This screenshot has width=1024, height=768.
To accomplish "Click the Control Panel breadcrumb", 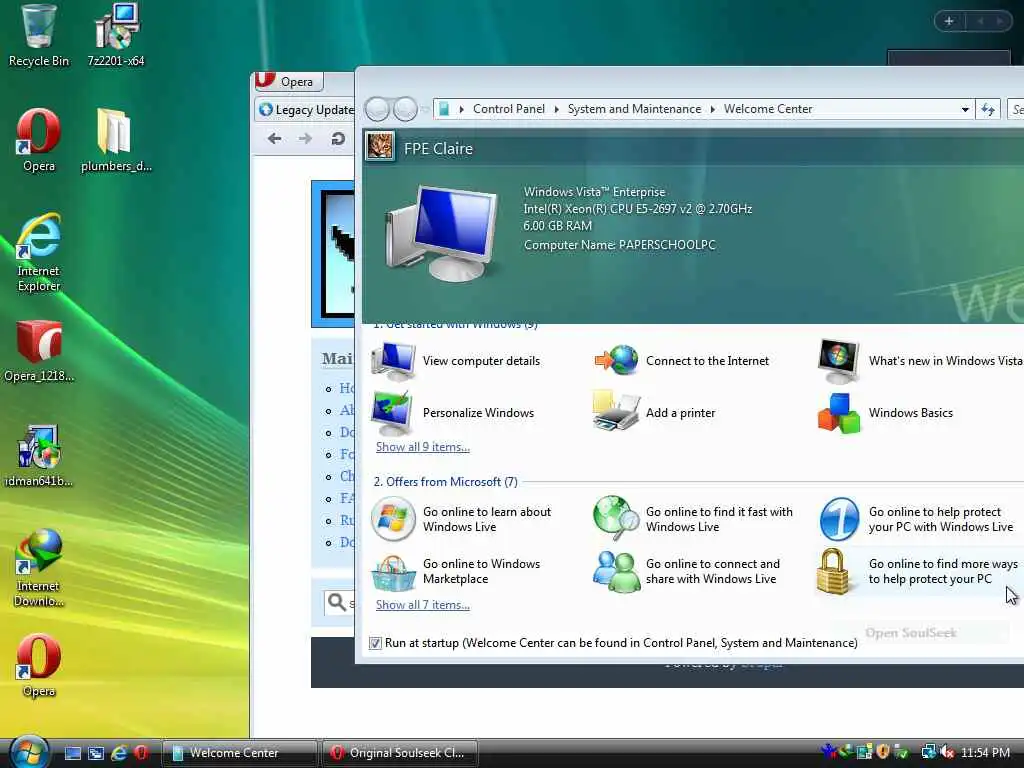I will tap(509, 109).
